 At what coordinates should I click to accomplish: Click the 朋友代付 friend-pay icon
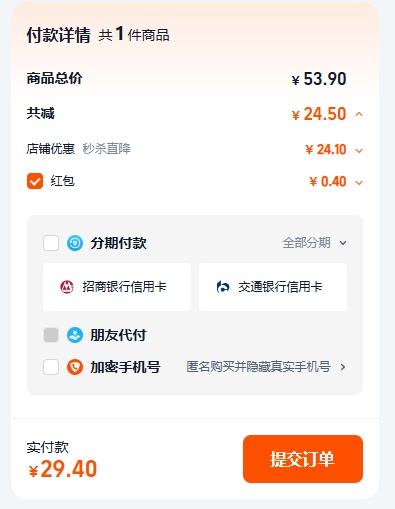75,335
